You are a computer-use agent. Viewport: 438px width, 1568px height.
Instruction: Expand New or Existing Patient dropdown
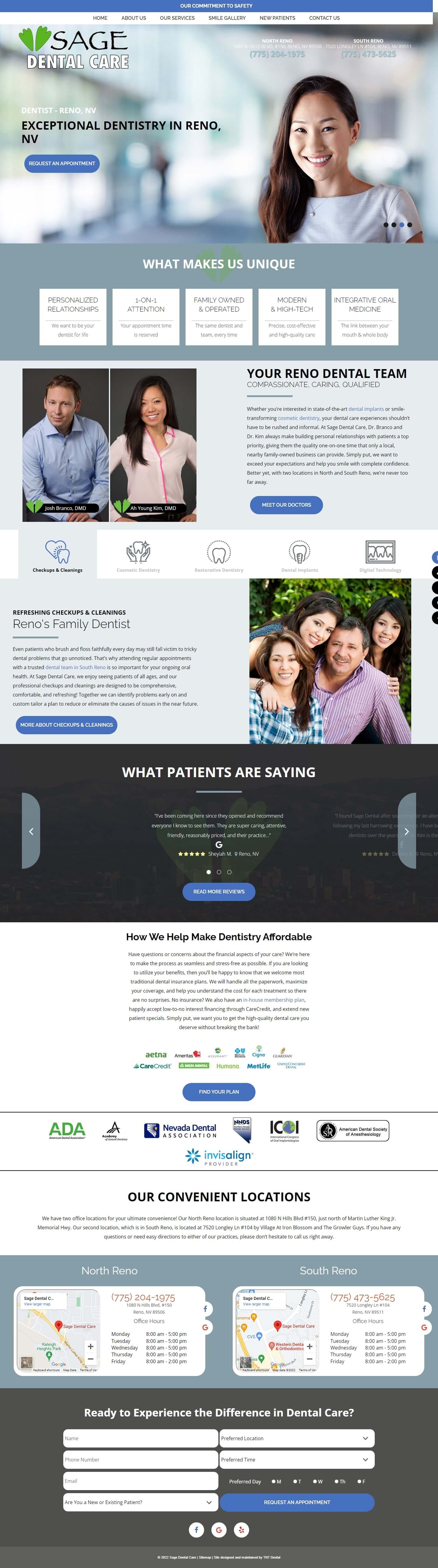click(x=141, y=1502)
